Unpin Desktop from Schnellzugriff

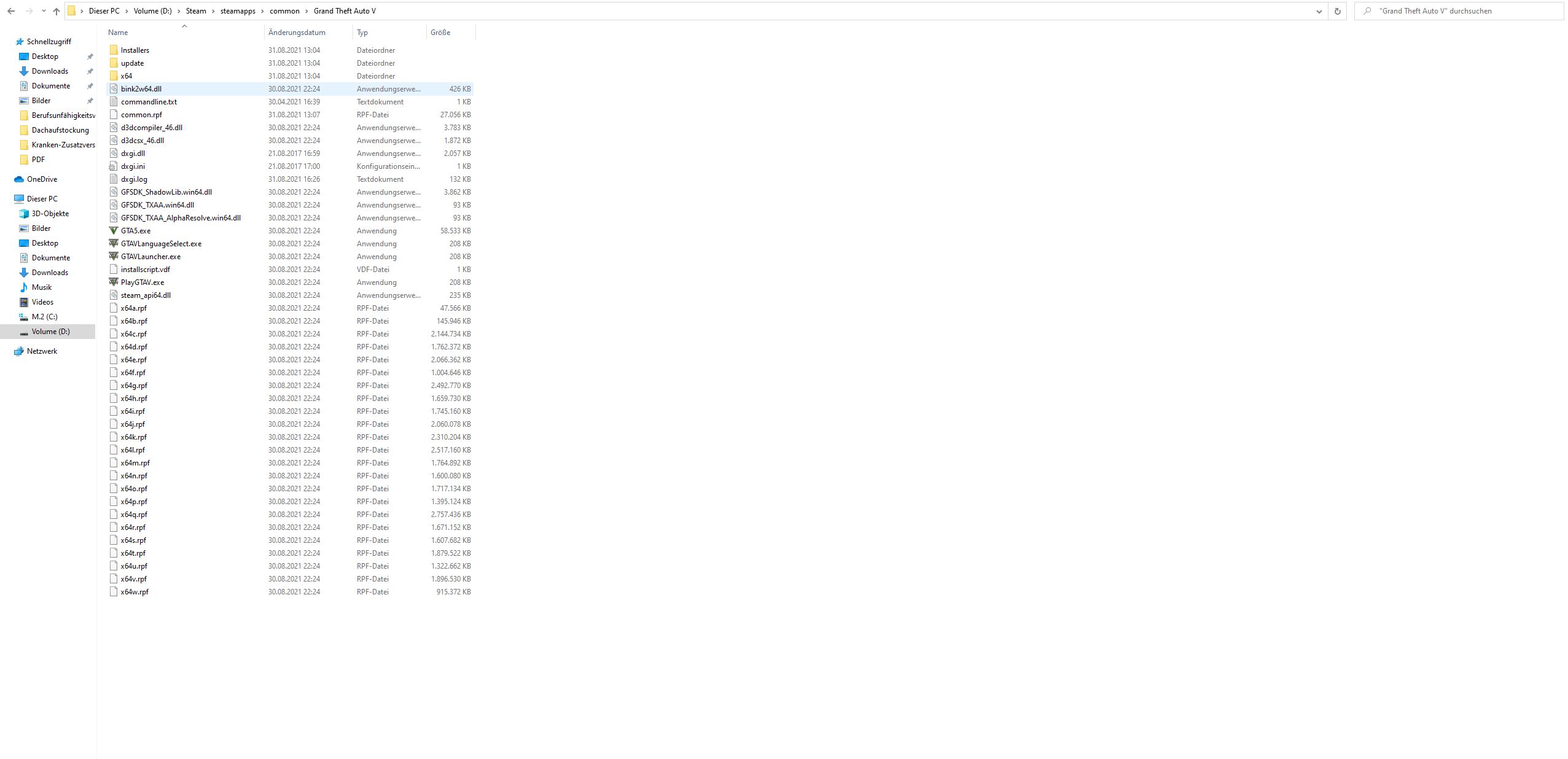click(90, 56)
